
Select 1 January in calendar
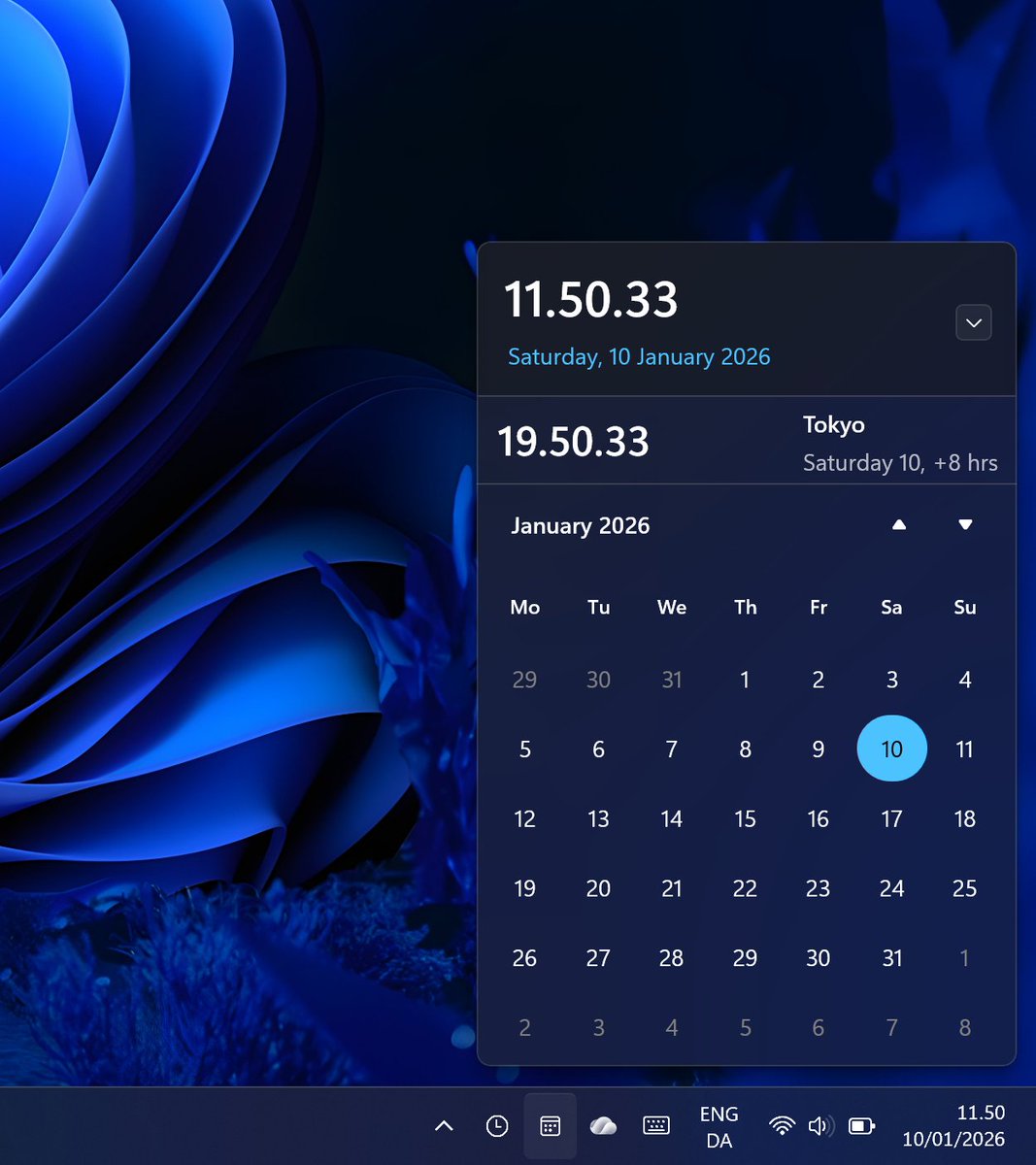pyautogui.click(x=745, y=680)
